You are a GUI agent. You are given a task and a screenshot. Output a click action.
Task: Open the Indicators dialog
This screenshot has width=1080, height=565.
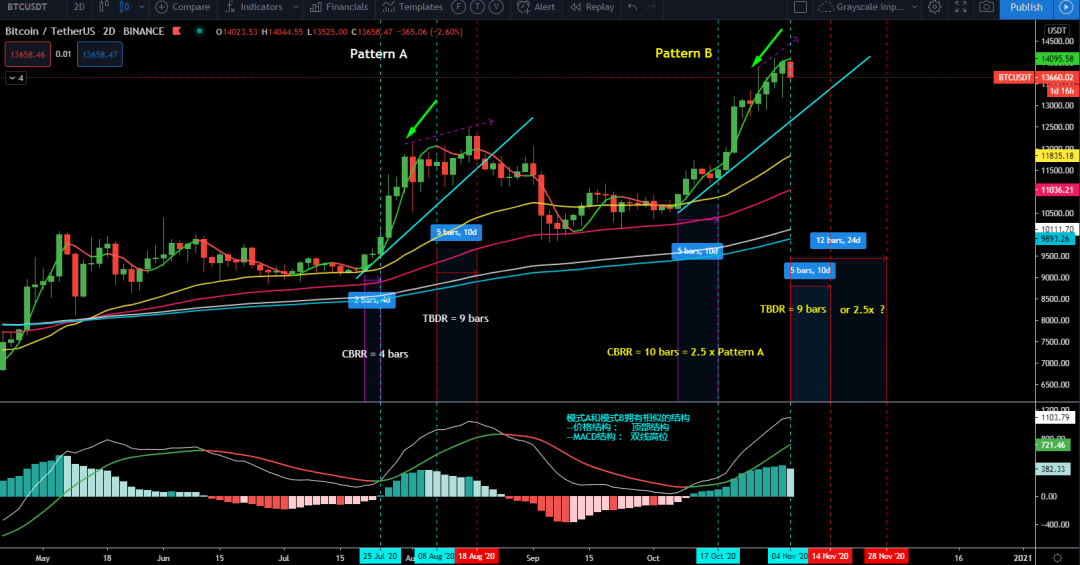tap(255, 7)
